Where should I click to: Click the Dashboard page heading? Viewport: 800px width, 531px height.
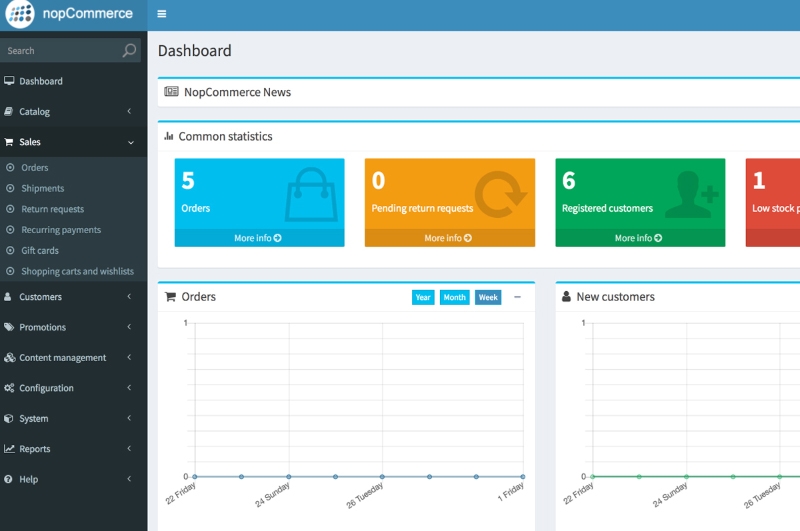[x=194, y=50]
